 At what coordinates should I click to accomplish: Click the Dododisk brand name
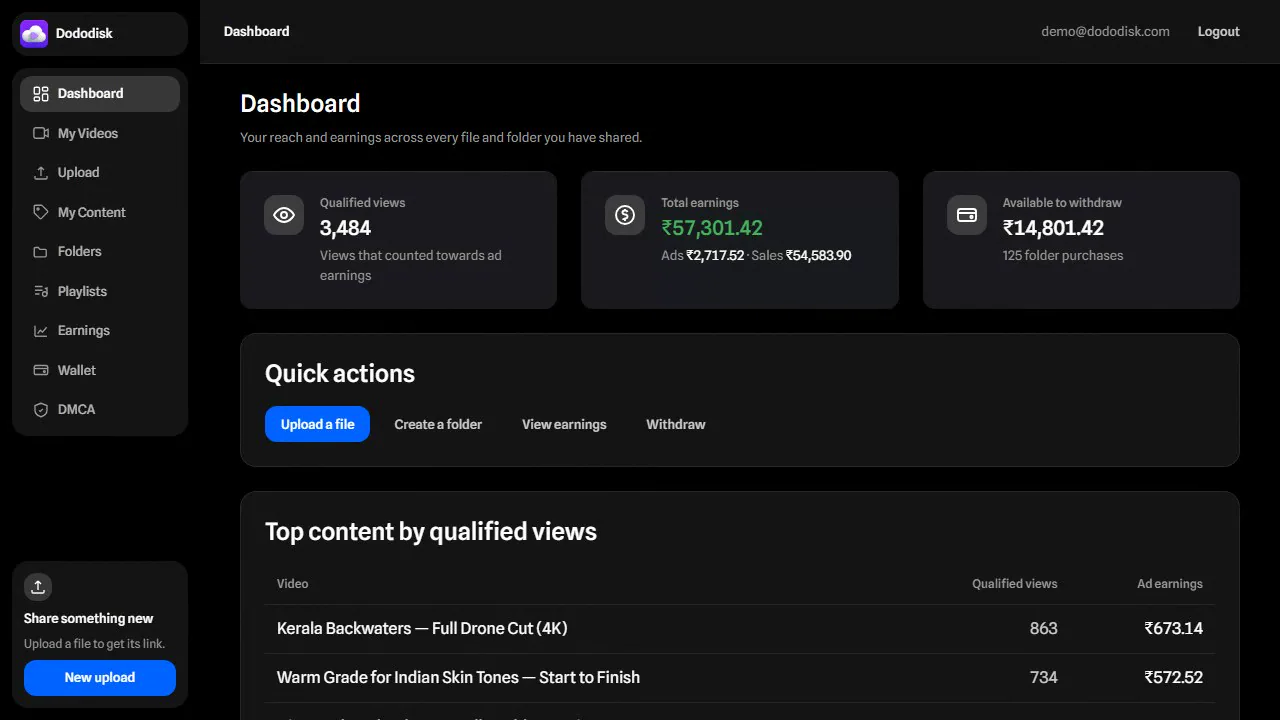pyautogui.click(x=84, y=33)
